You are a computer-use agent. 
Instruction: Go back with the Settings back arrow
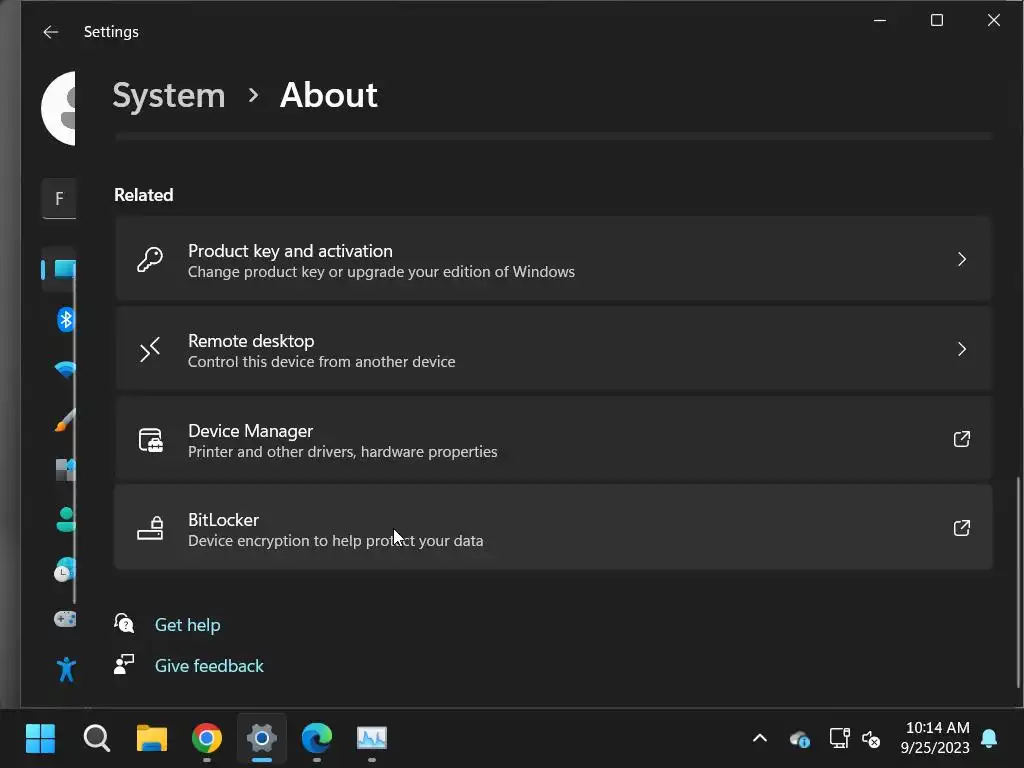pyautogui.click(x=50, y=32)
